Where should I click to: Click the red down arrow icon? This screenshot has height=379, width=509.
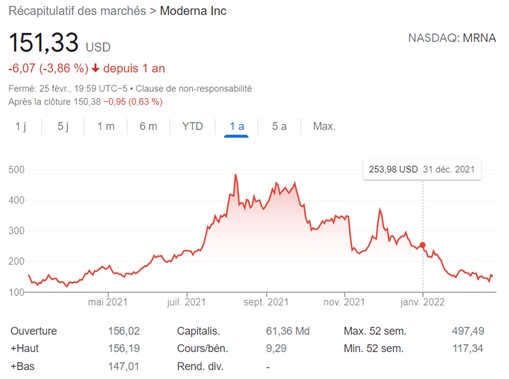95,68
